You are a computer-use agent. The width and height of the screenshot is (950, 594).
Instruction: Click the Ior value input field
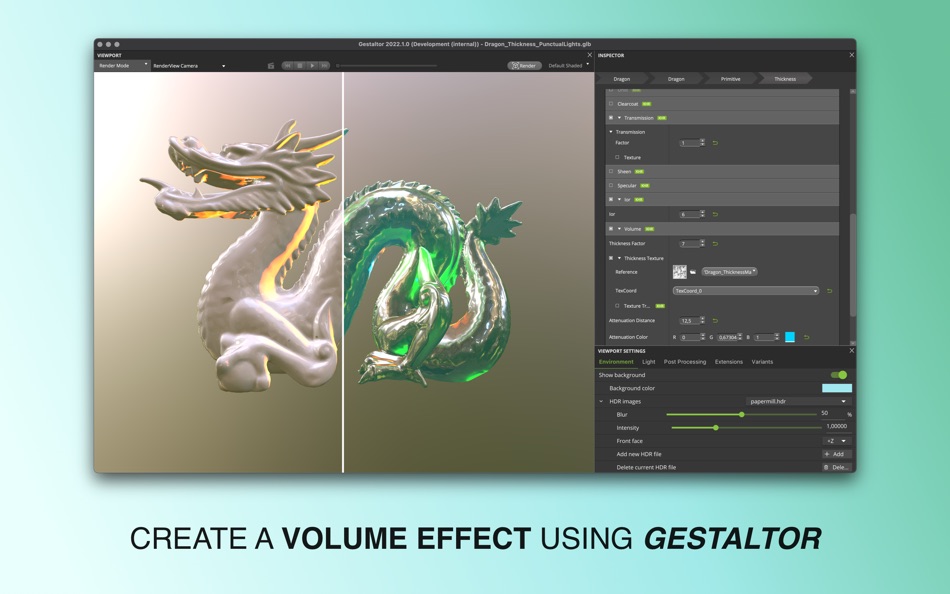click(x=689, y=214)
